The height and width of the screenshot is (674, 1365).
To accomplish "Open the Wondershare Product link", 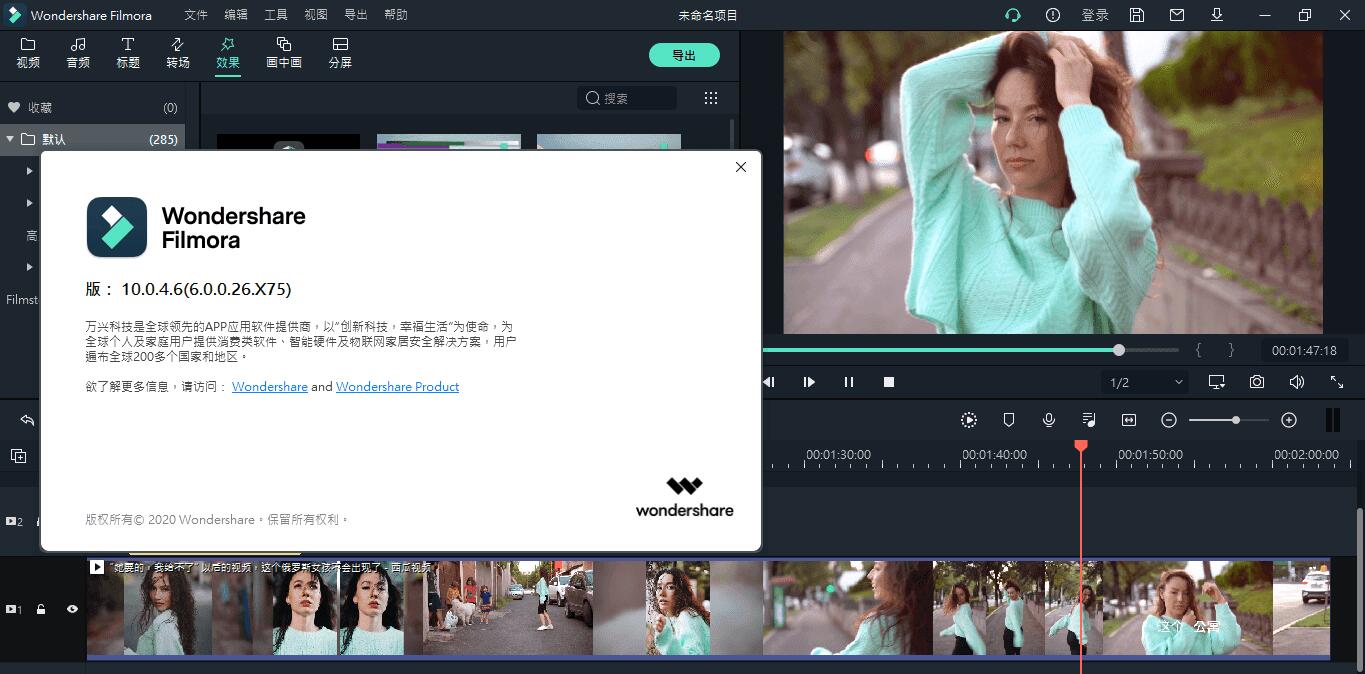I will click(397, 387).
